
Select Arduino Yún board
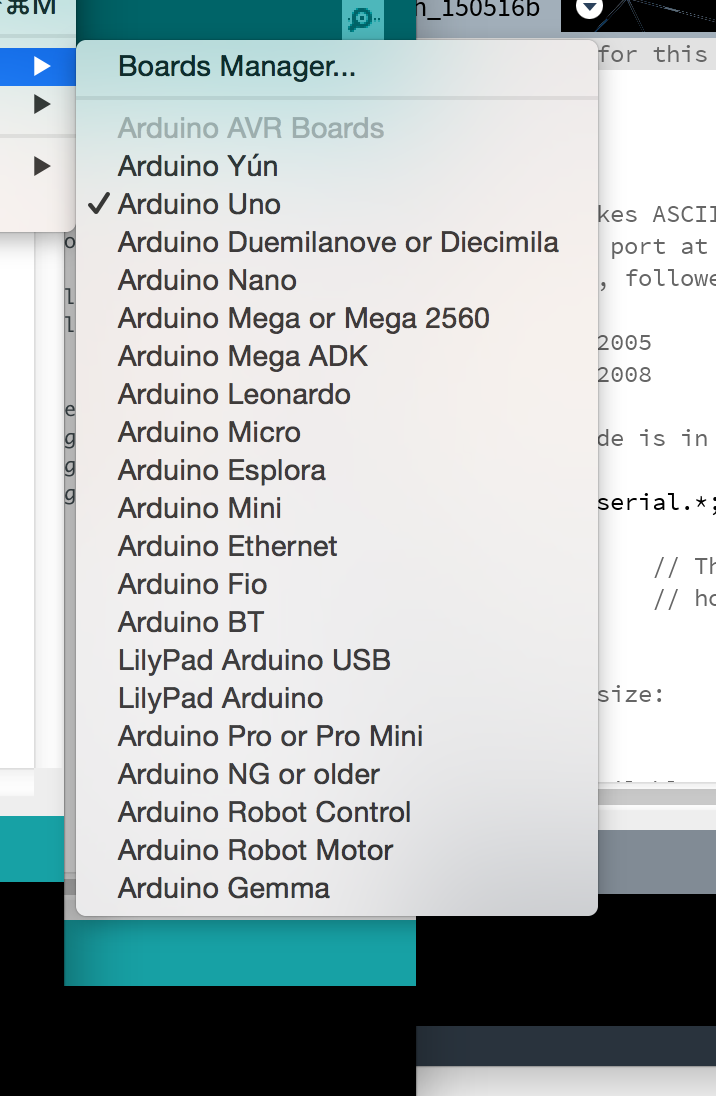click(336, 166)
